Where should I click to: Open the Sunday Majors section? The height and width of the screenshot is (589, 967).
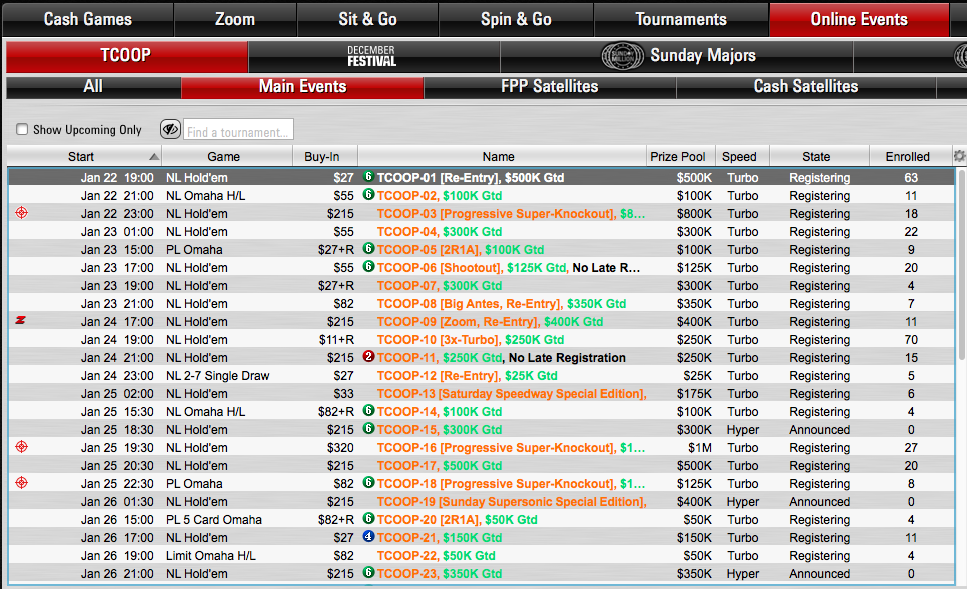[x=702, y=56]
